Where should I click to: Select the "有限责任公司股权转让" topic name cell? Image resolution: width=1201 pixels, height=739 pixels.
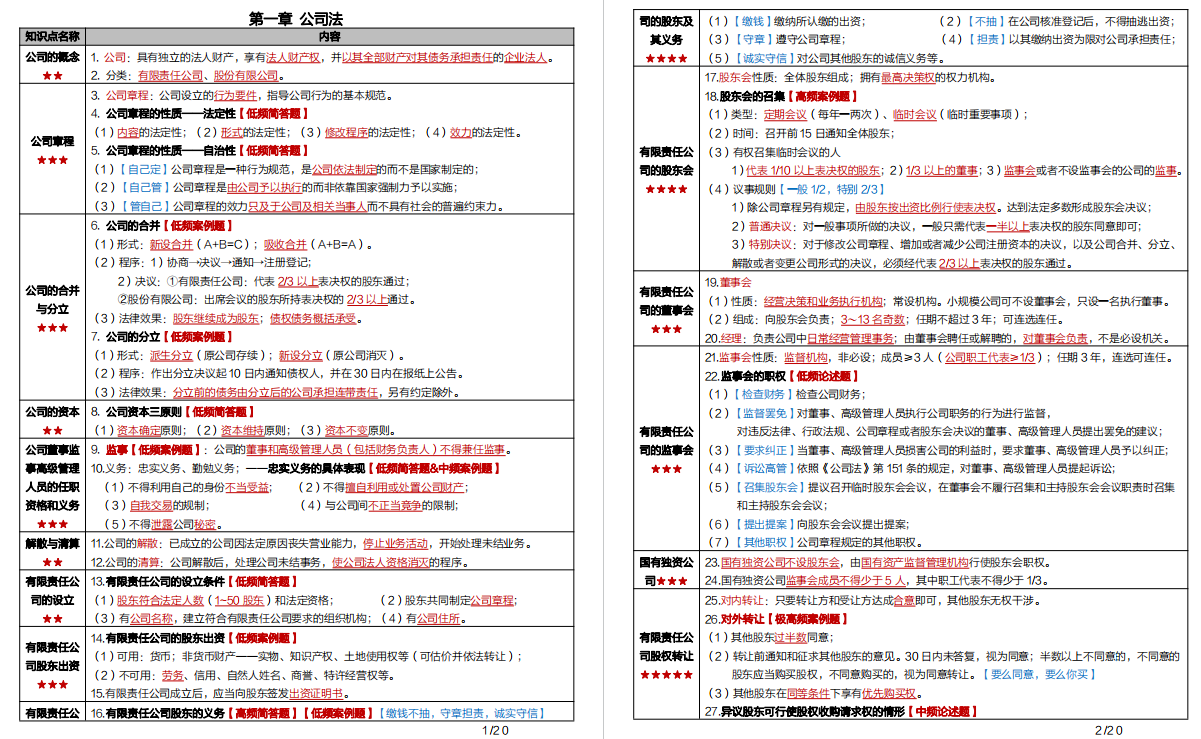pyautogui.click(x=666, y=655)
